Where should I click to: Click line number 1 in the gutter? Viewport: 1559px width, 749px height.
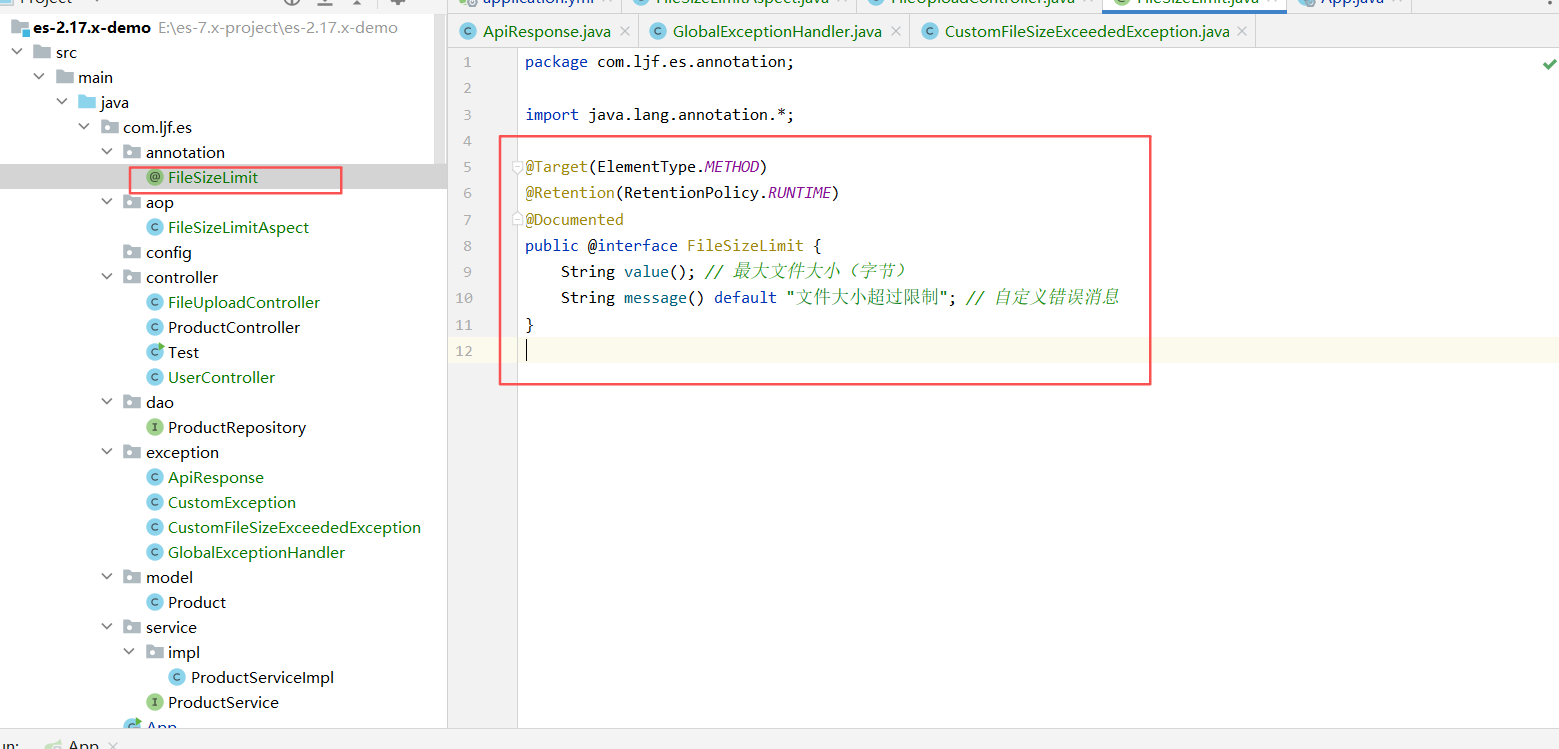click(x=467, y=62)
